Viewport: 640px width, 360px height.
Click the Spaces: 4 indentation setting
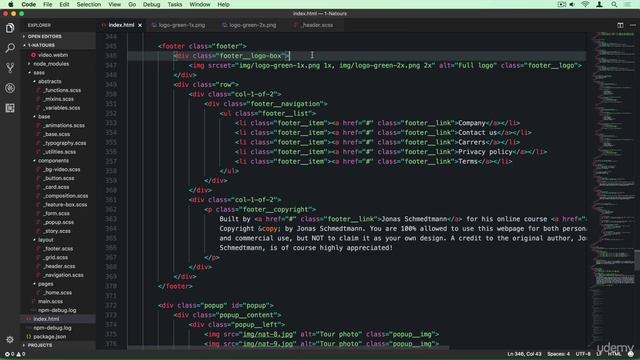tap(558, 354)
